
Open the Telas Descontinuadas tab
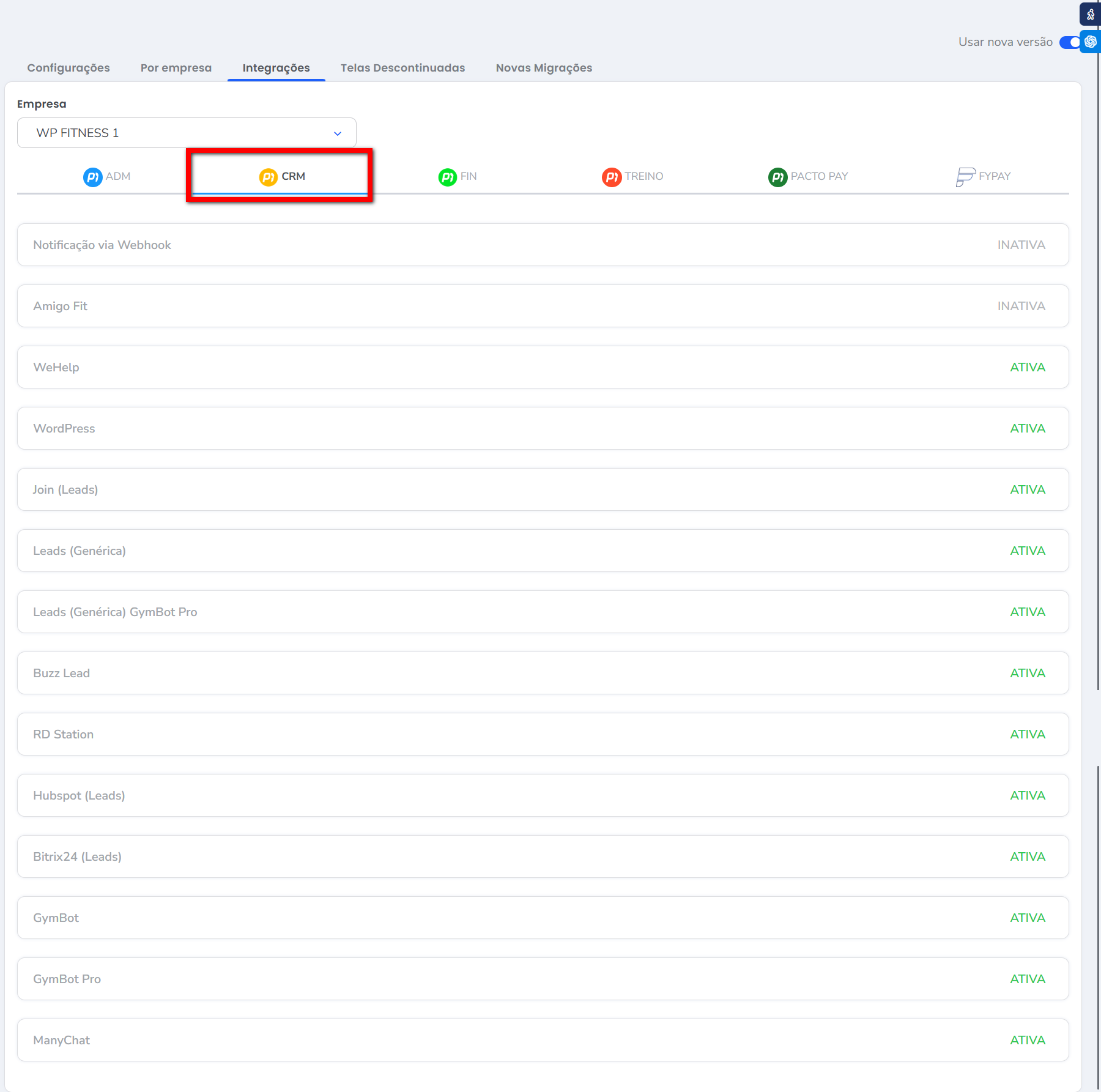(402, 68)
